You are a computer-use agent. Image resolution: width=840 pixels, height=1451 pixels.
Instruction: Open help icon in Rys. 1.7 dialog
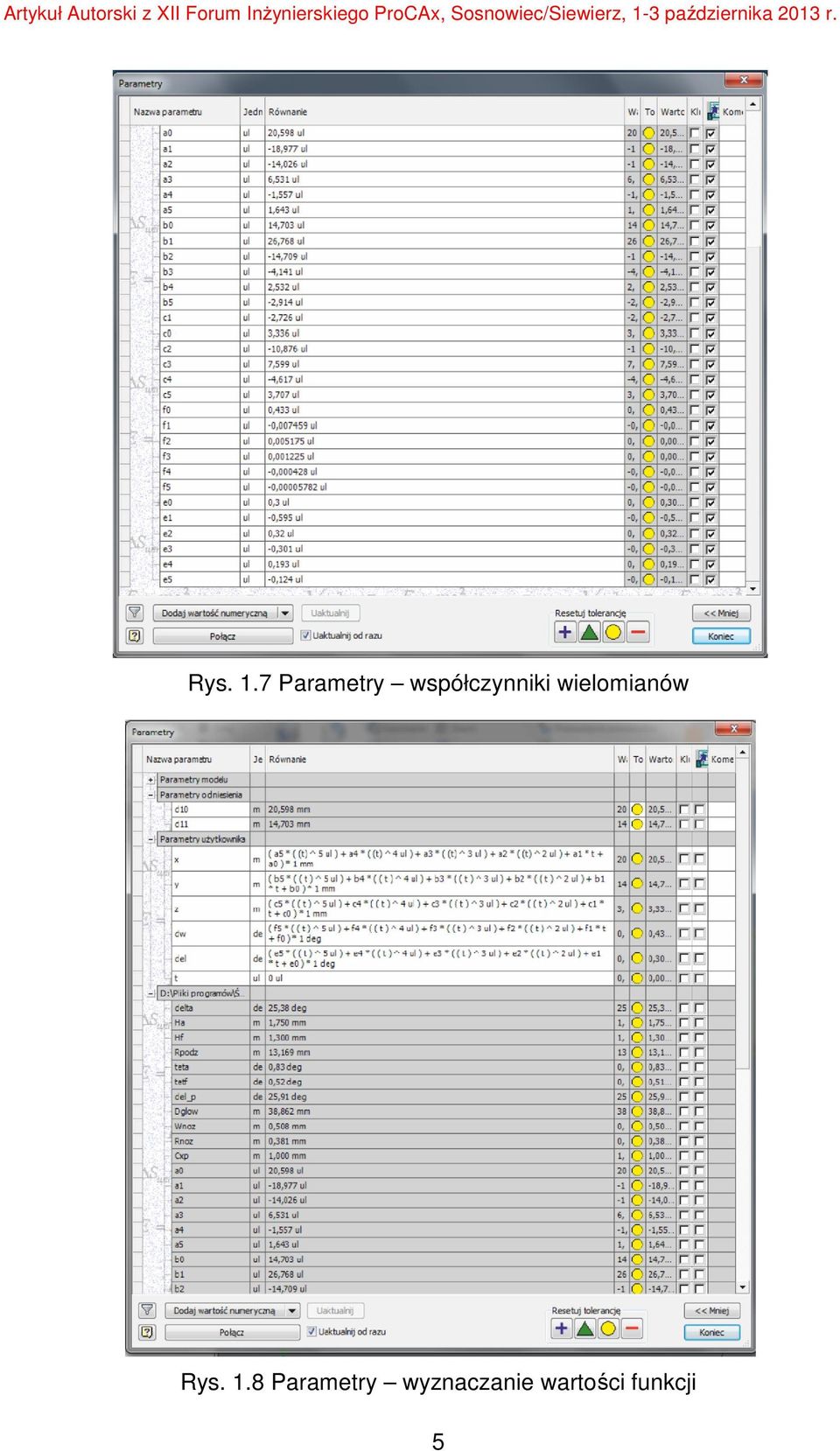135,636
